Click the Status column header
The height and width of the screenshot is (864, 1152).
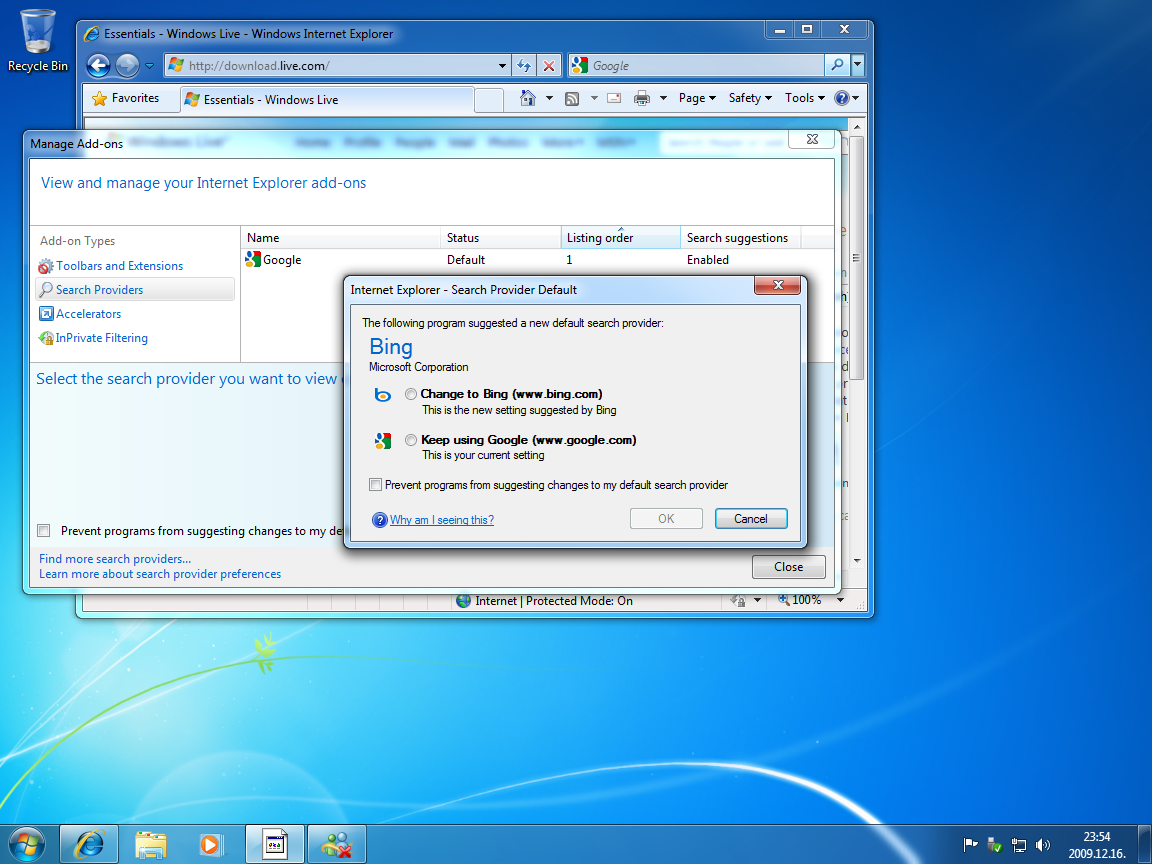[x=500, y=238]
